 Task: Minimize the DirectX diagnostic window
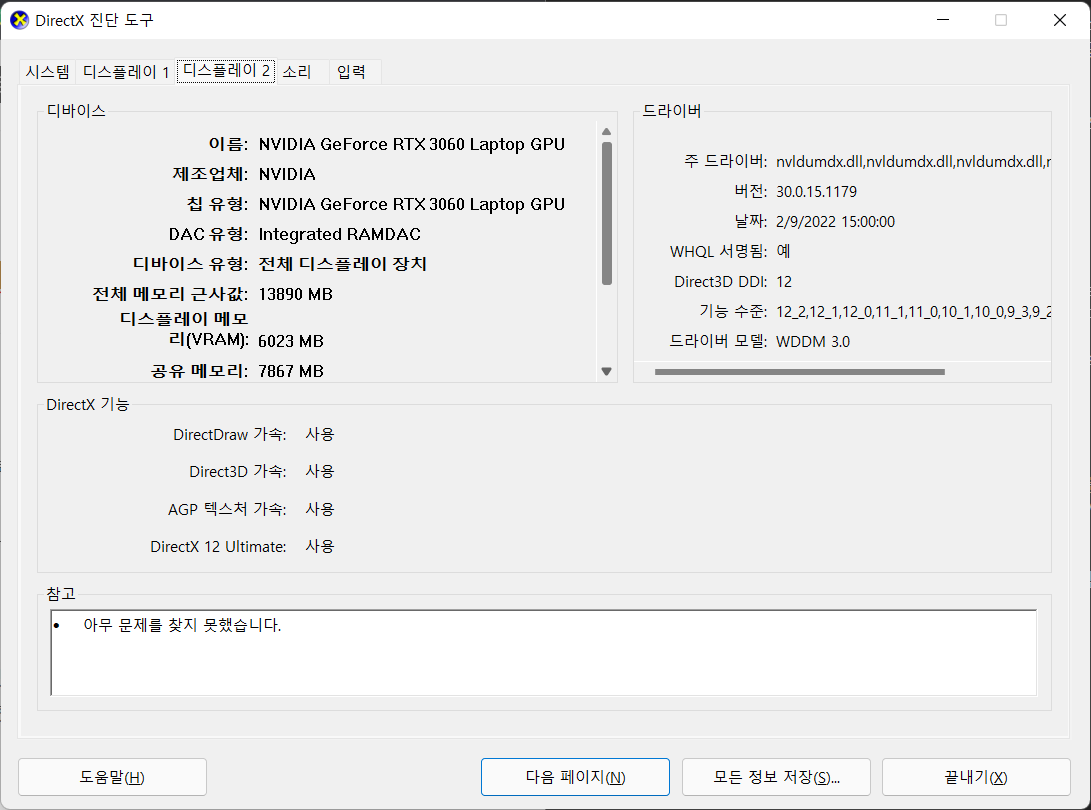coord(943,20)
